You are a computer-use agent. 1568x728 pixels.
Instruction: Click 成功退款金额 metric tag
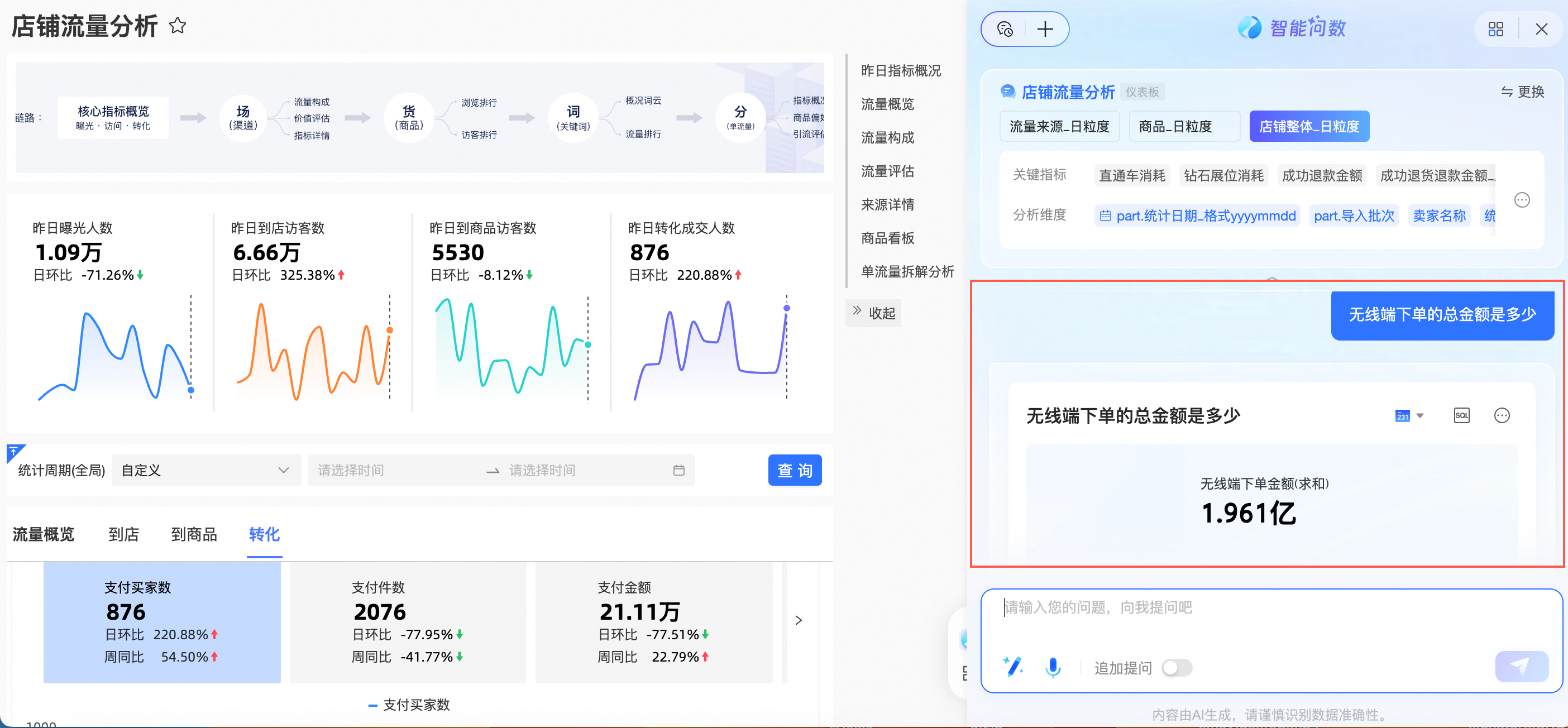point(1322,176)
